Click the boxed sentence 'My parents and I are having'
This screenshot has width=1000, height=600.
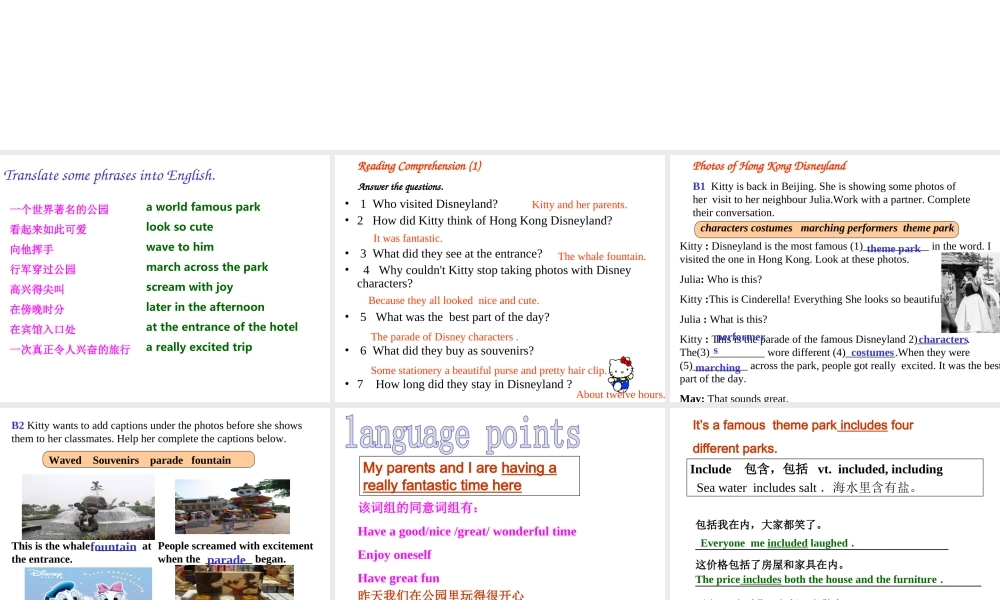point(469,476)
